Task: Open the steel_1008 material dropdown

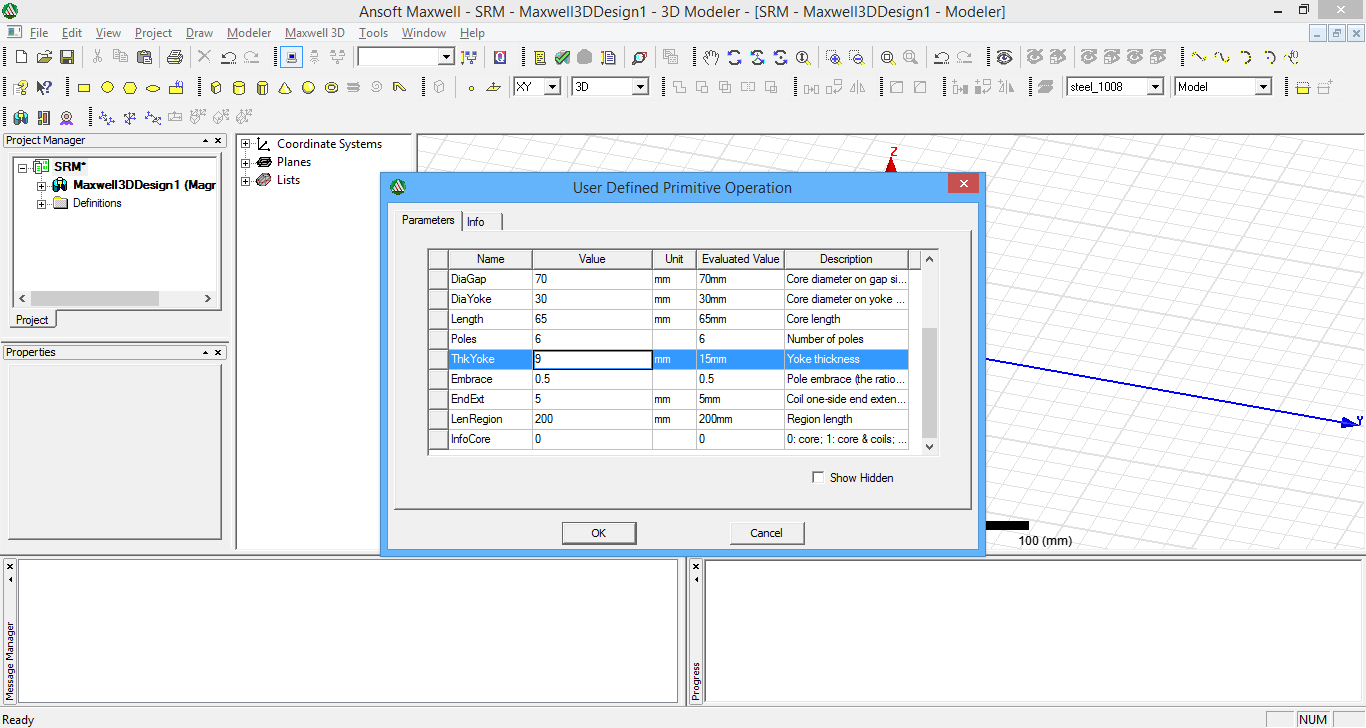Action: coord(1155,87)
